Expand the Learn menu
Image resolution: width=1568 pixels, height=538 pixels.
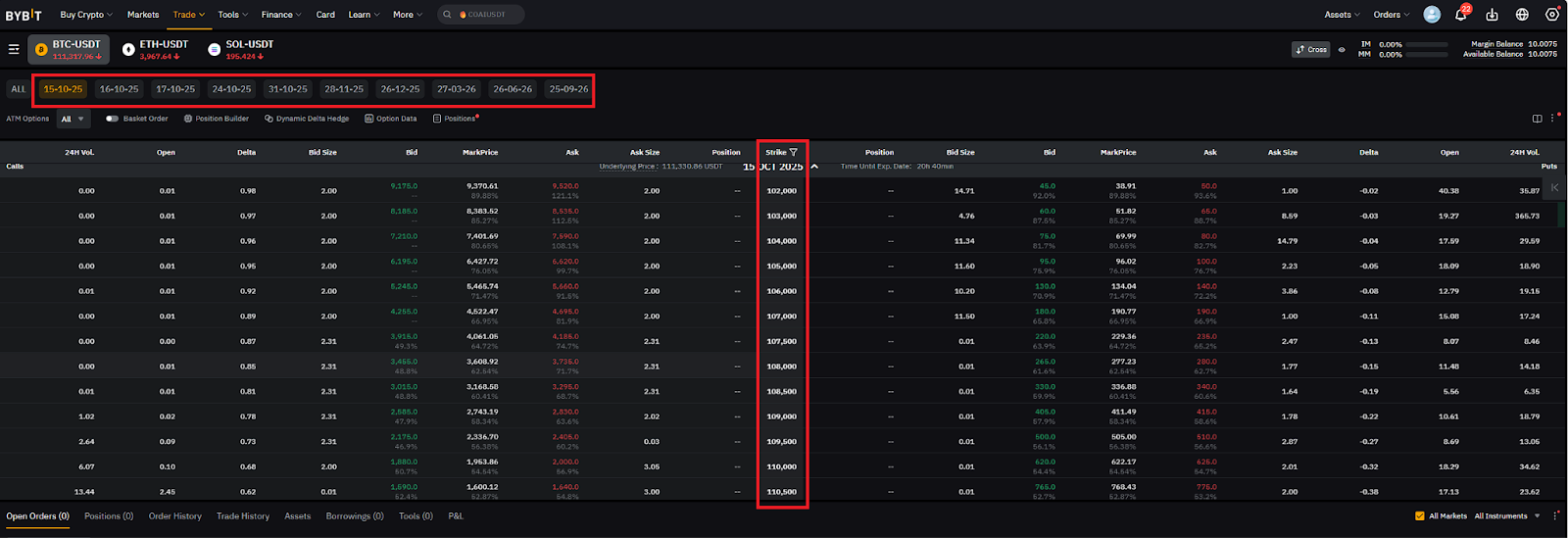point(364,15)
